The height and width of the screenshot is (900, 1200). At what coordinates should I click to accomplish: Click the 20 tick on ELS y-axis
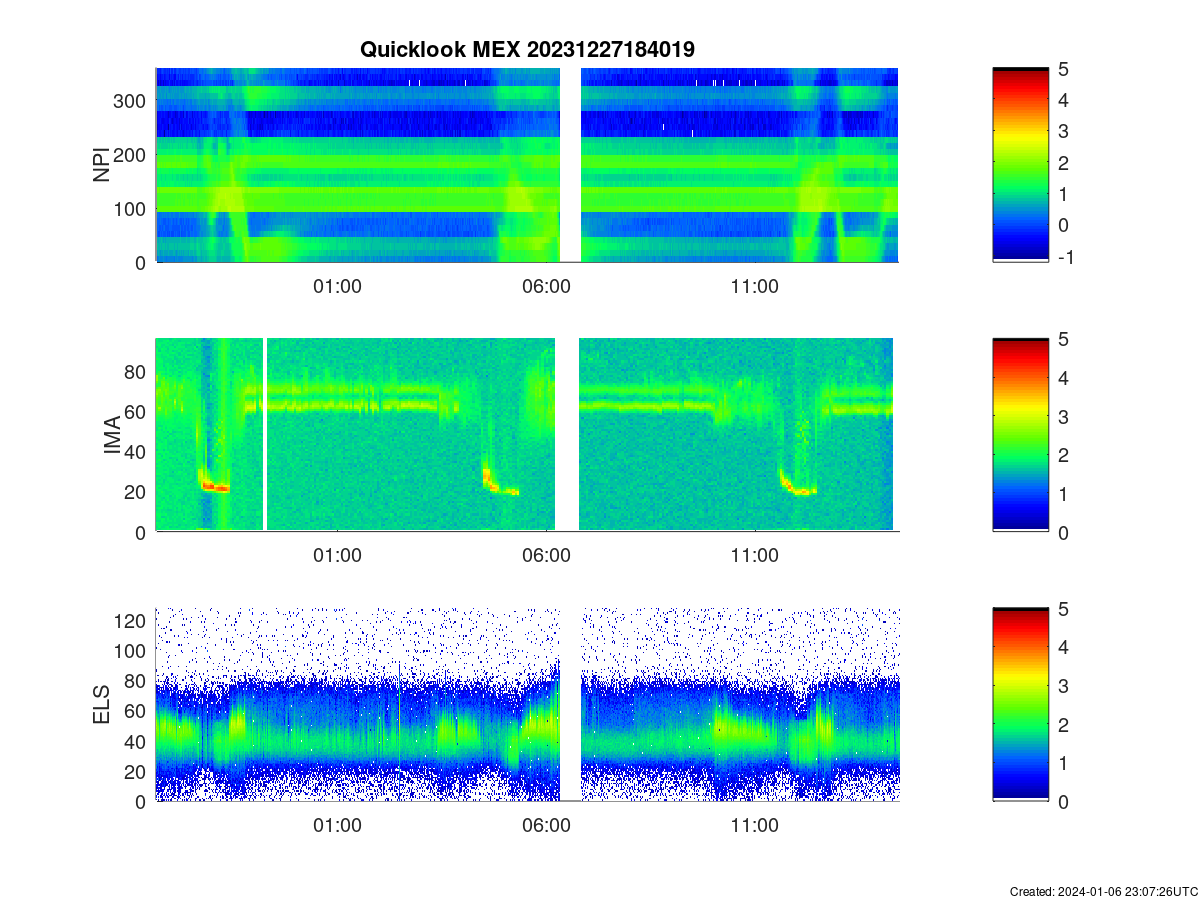click(137, 771)
